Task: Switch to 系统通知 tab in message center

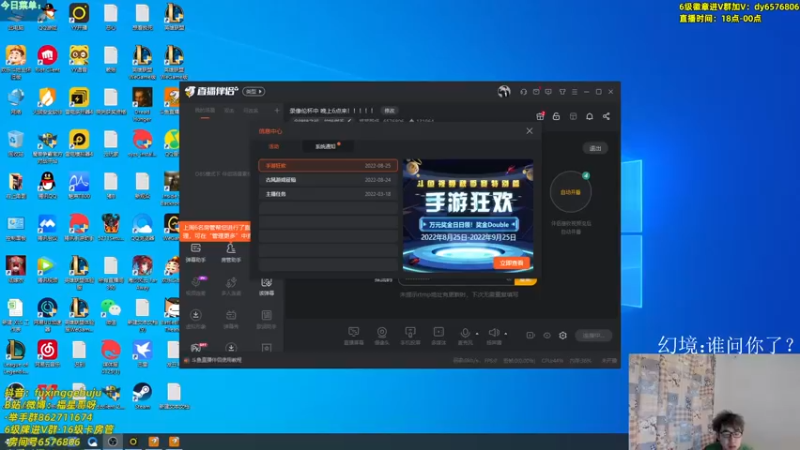Action: (x=326, y=146)
